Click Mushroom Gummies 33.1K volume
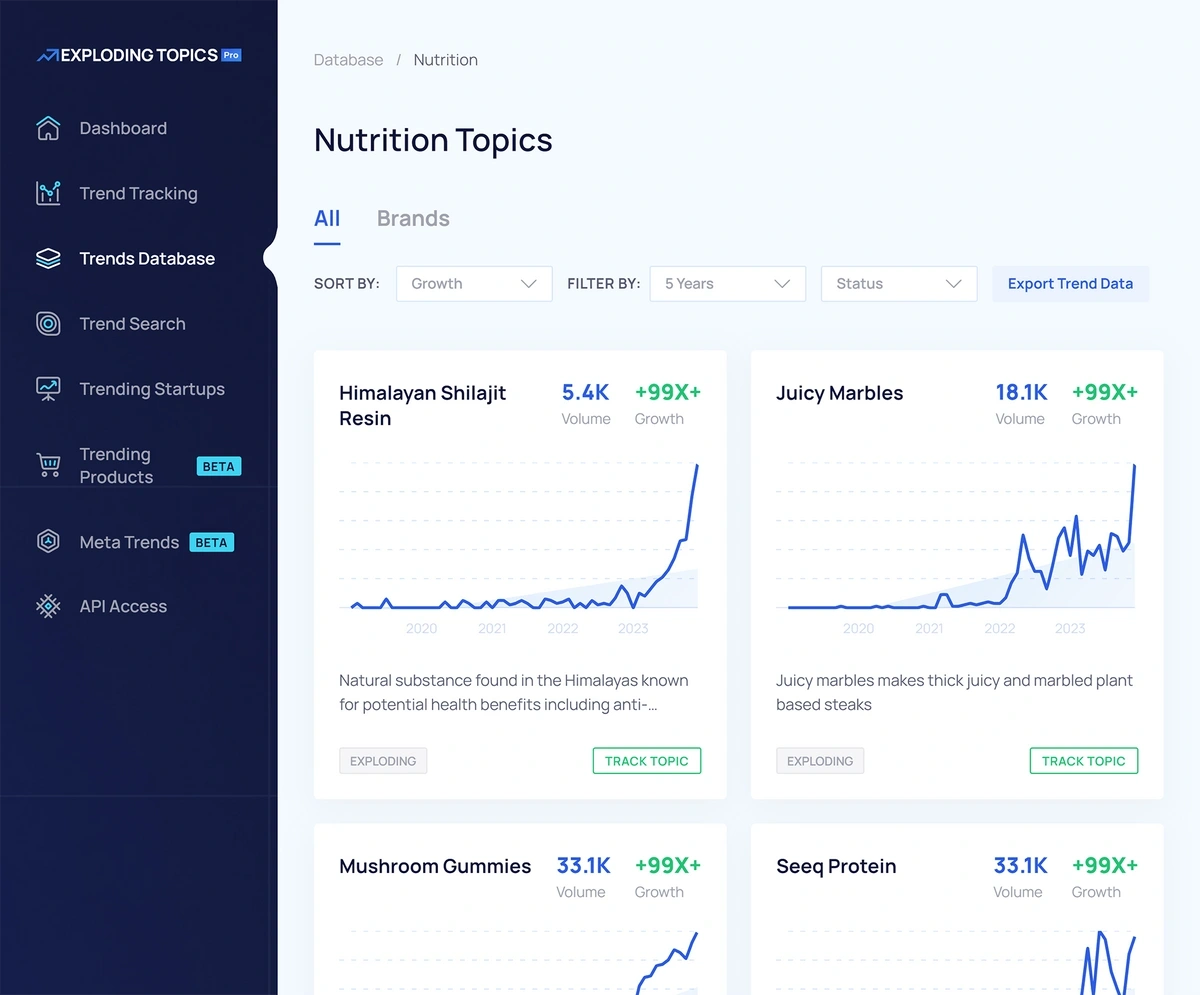This screenshot has width=1200, height=995. pos(584,865)
